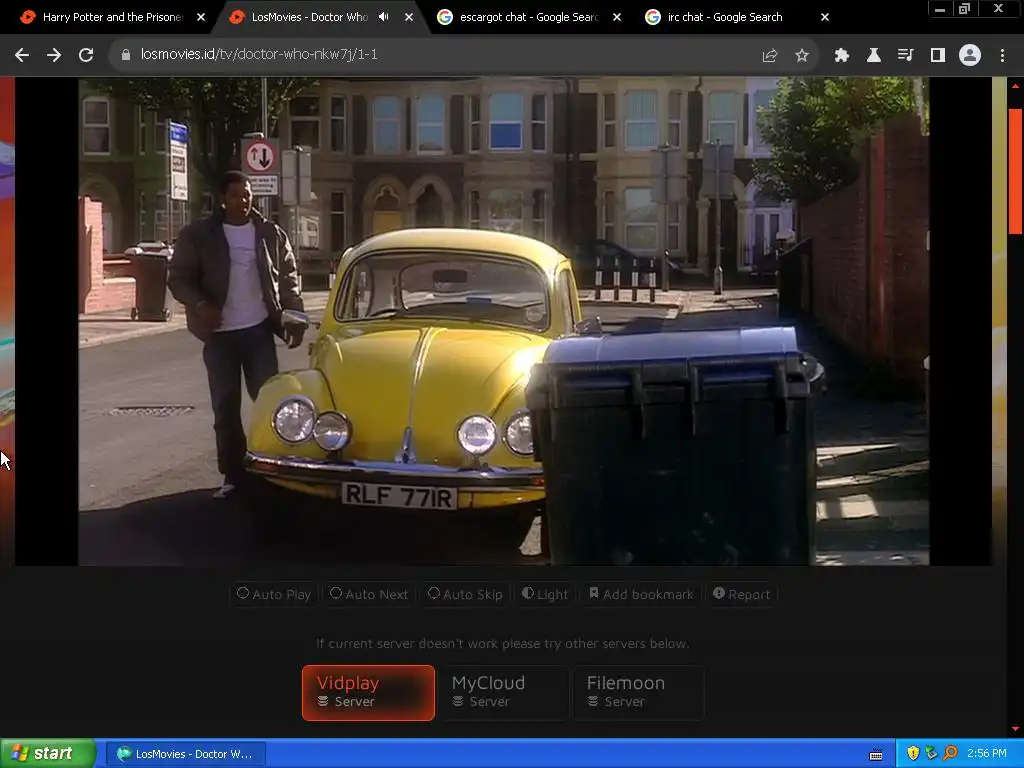Mute the LosMovies tab using the speaker icon
1024x768 pixels.
coord(384,17)
